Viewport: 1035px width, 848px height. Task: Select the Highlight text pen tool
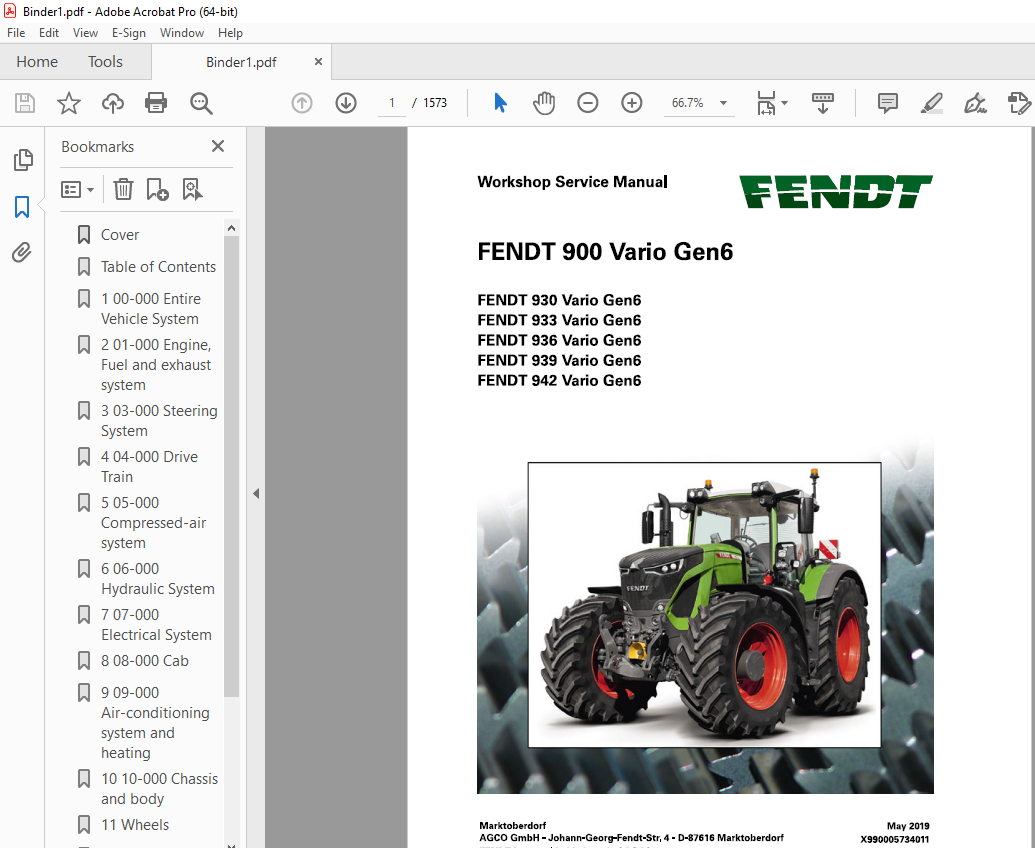click(x=931, y=103)
